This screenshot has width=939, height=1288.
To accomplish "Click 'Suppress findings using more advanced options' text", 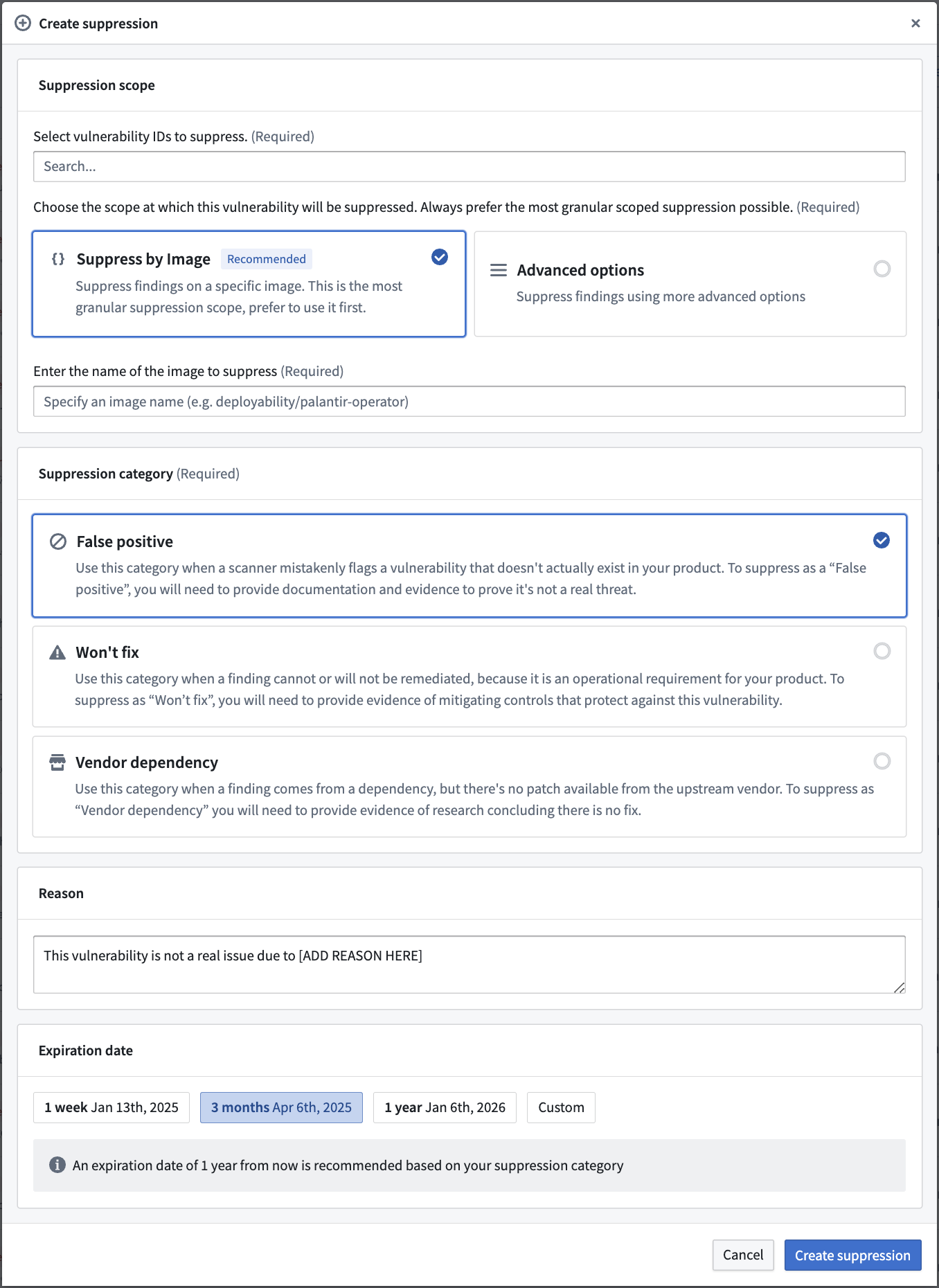I will point(661,296).
